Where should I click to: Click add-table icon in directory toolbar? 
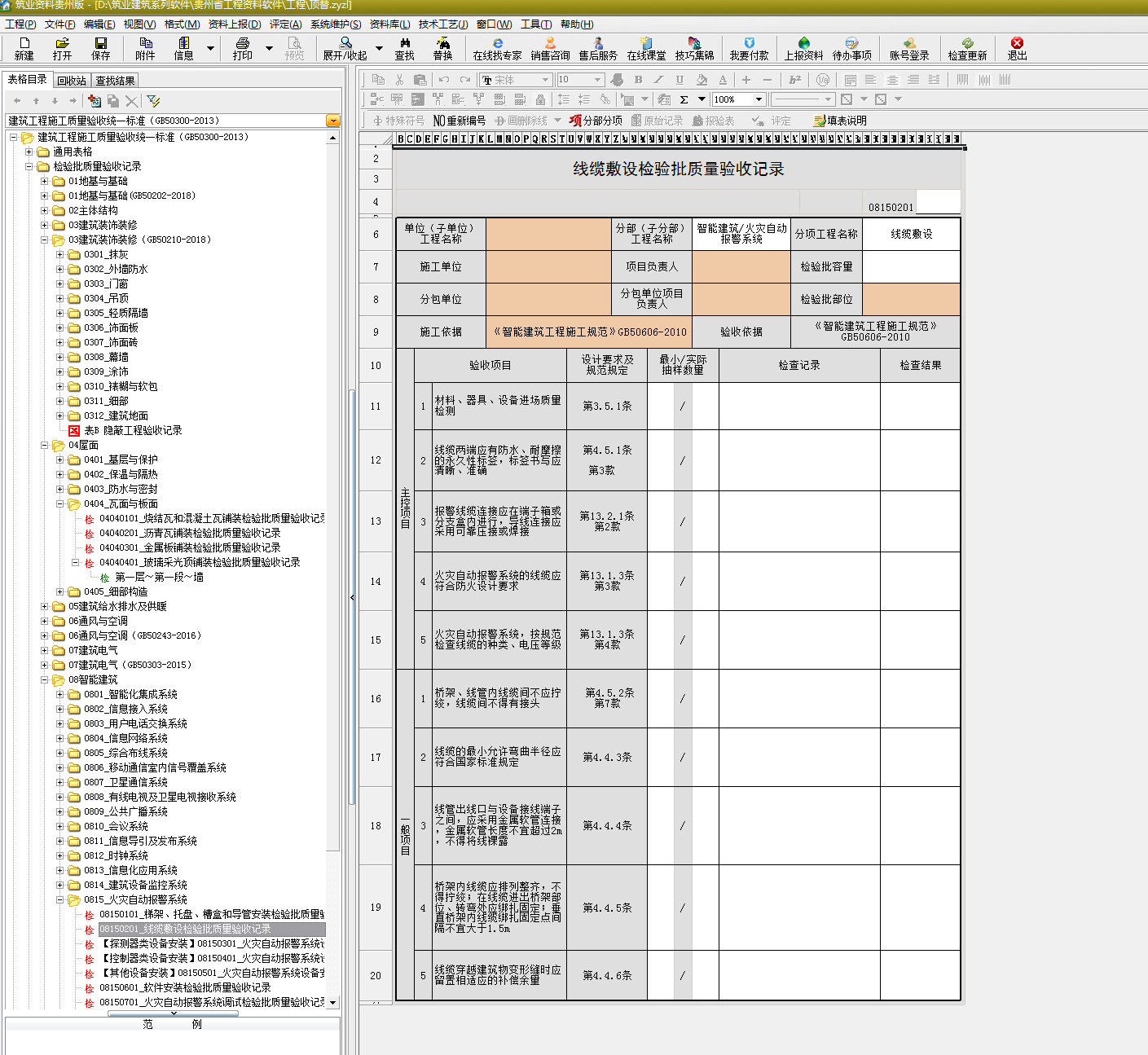point(95,100)
